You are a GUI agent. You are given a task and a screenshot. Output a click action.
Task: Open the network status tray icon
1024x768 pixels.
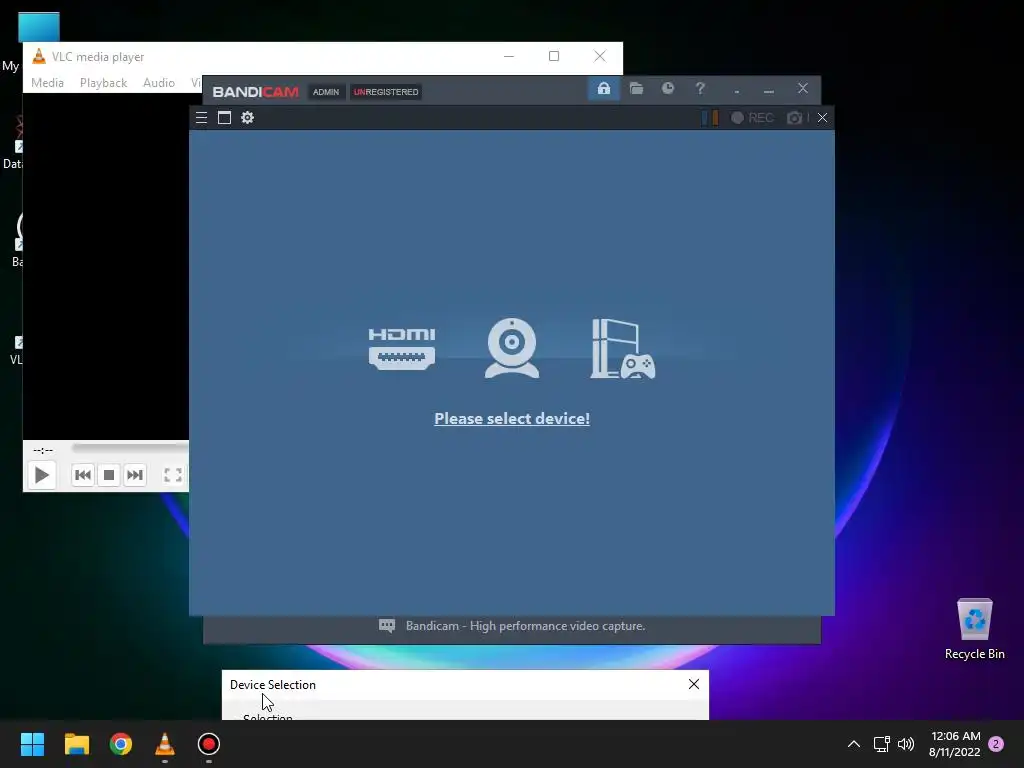882,744
